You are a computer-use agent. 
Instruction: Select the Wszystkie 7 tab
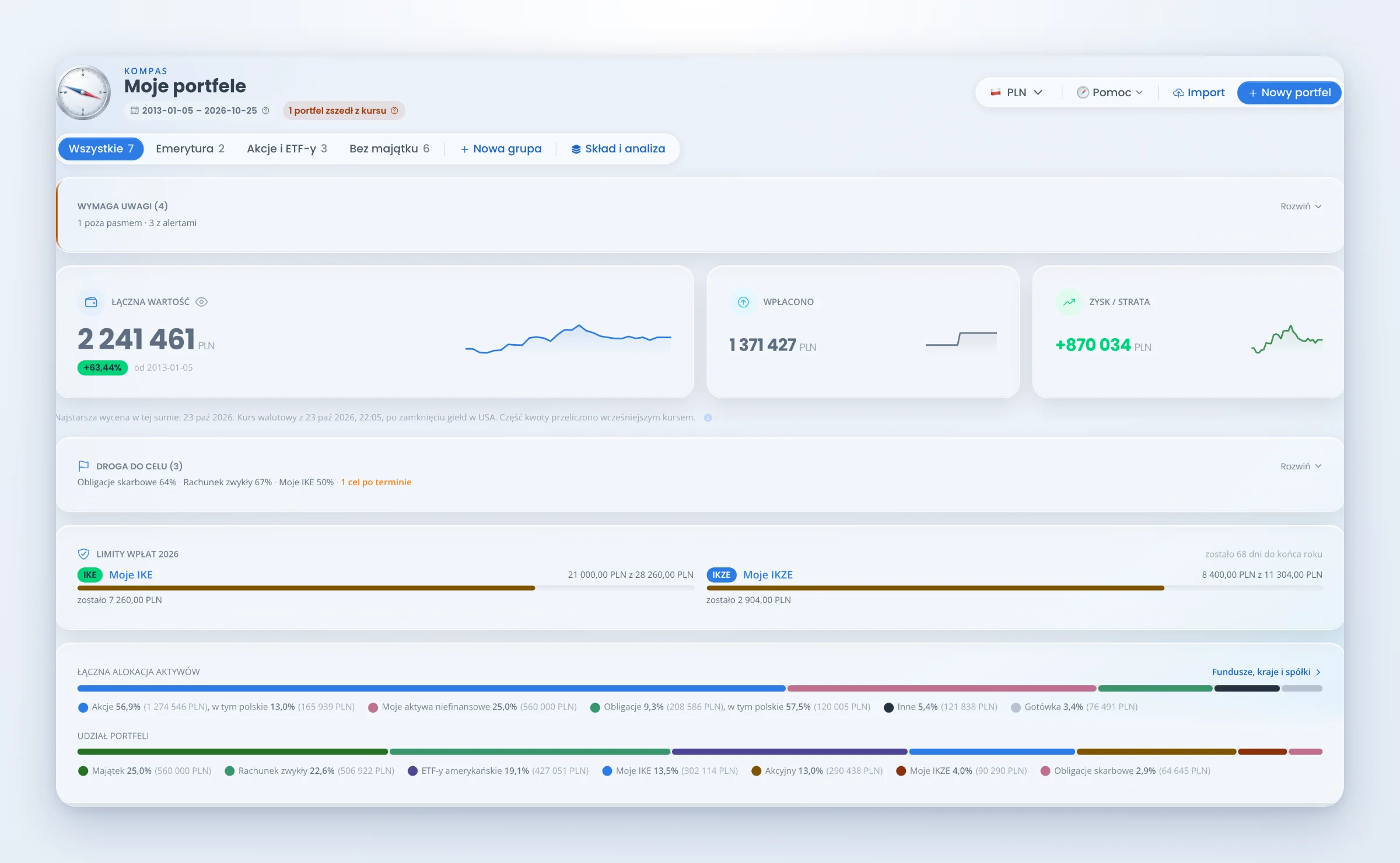(101, 149)
